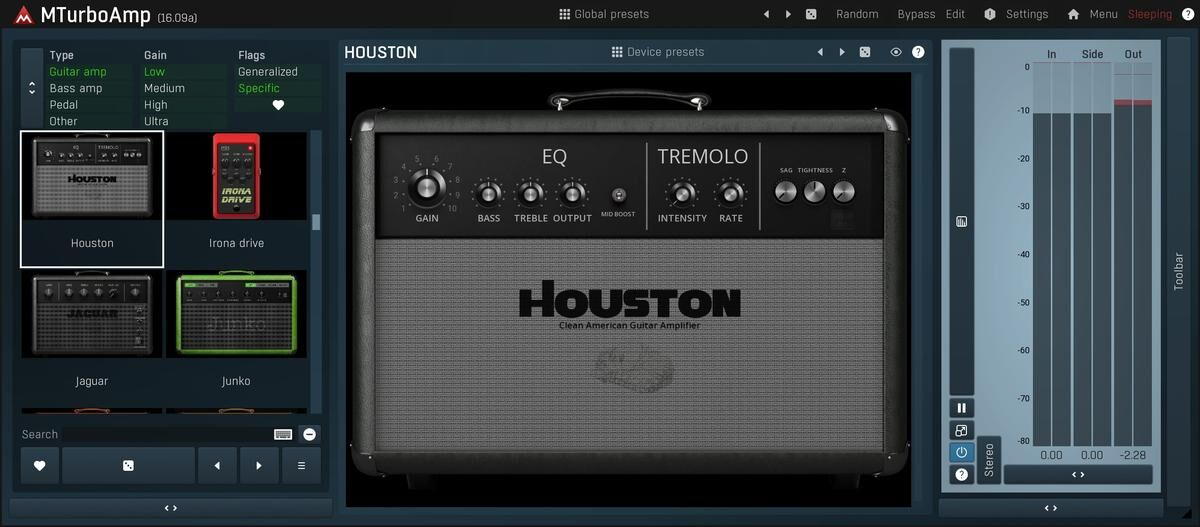This screenshot has width=1200, height=527.
Task: Click the Bypass button
Action: [x=916, y=14]
